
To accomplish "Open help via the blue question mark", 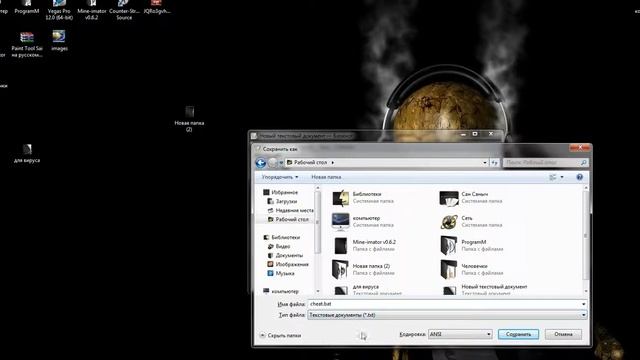I will pos(579,177).
